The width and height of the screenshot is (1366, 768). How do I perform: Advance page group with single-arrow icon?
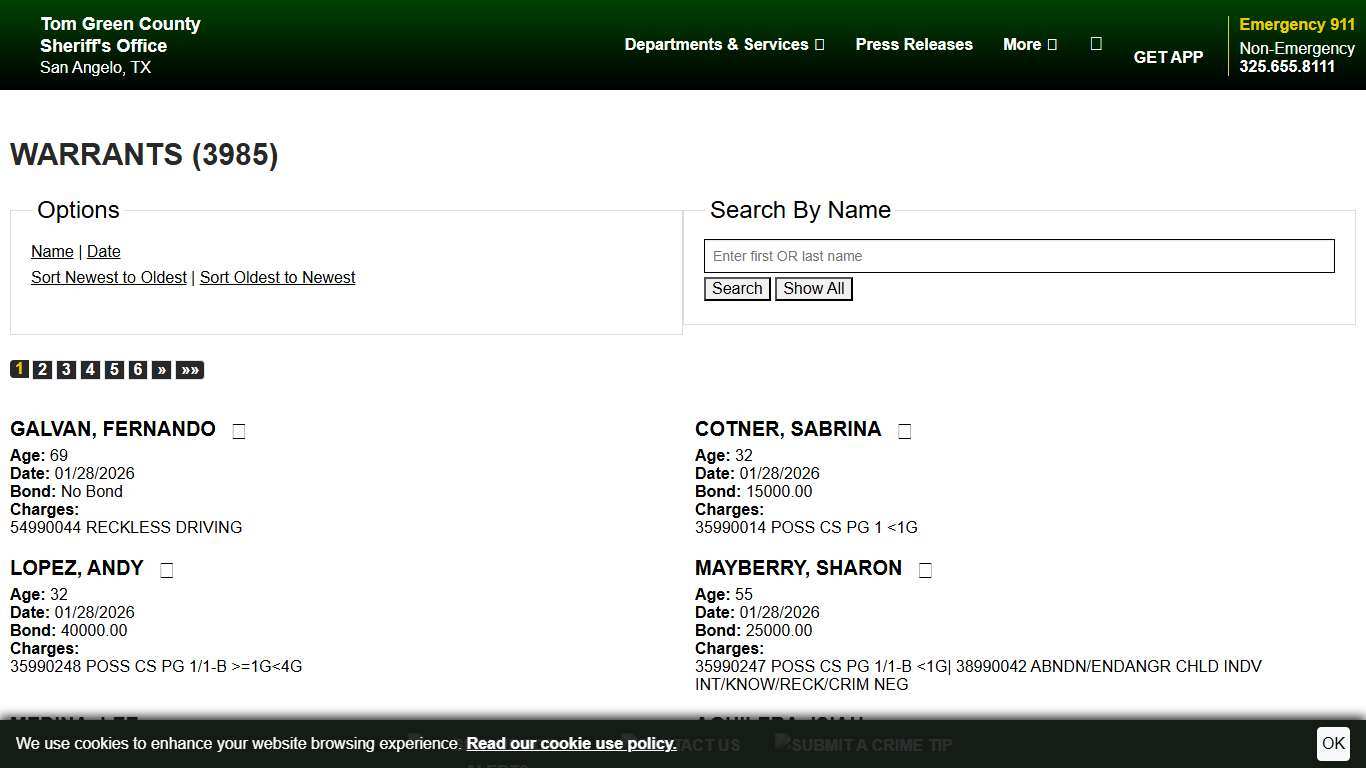pyautogui.click(x=161, y=369)
